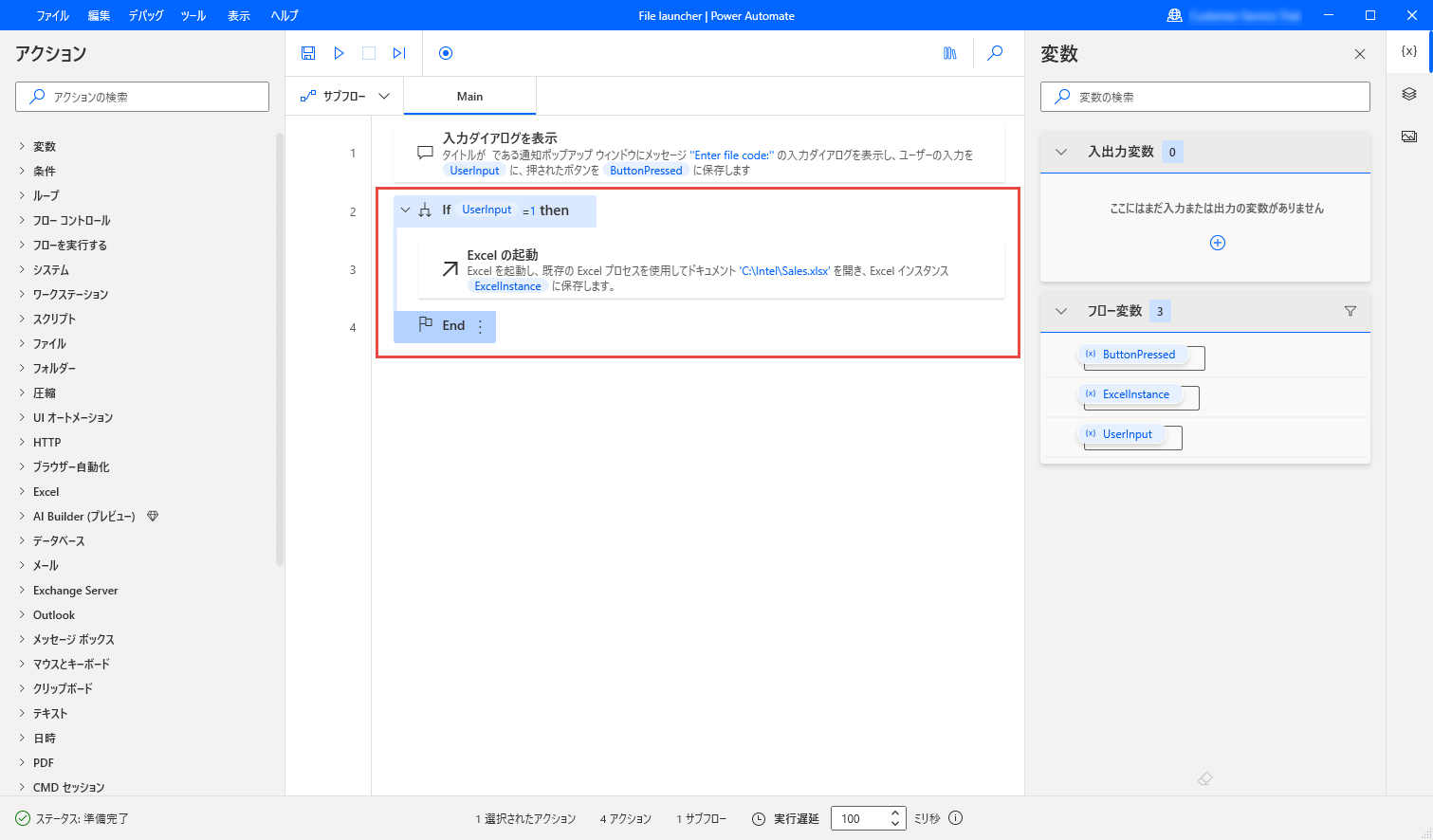Click the 実行遅延 value field
Image resolution: width=1433 pixels, height=840 pixels.
coord(859,818)
